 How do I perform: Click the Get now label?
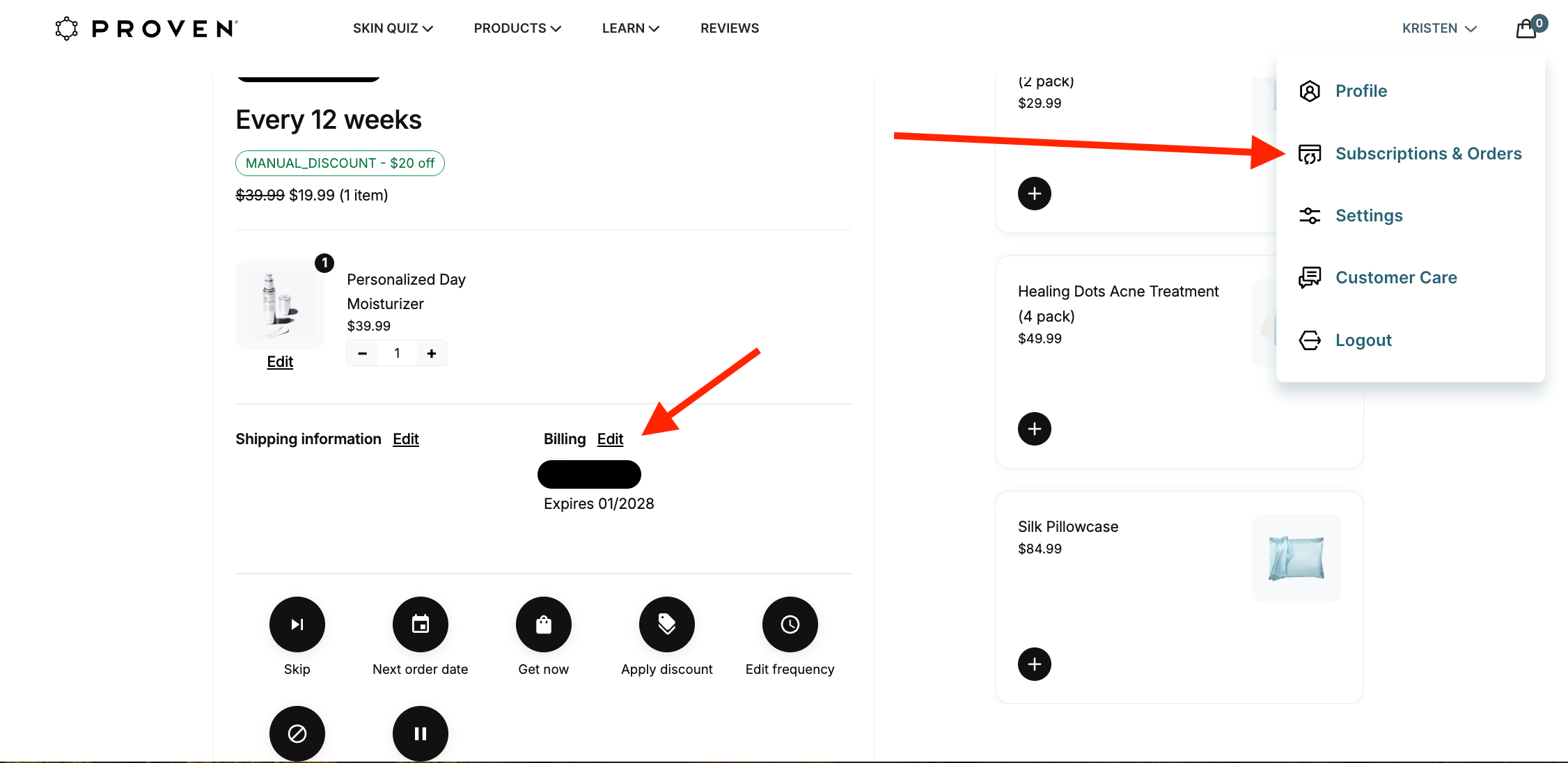click(544, 670)
